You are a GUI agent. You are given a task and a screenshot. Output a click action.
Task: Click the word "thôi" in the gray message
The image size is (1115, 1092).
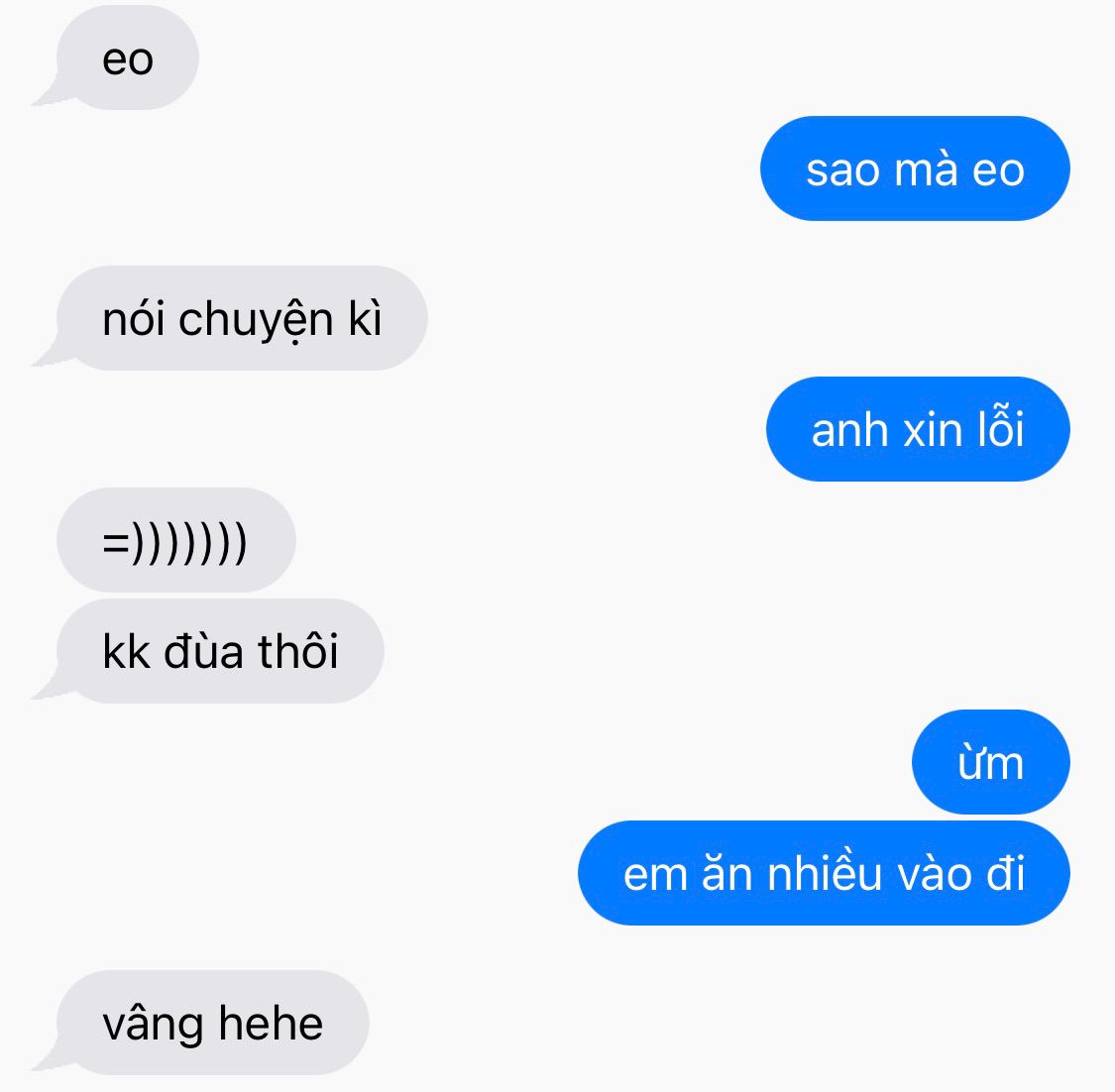[x=298, y=649]
